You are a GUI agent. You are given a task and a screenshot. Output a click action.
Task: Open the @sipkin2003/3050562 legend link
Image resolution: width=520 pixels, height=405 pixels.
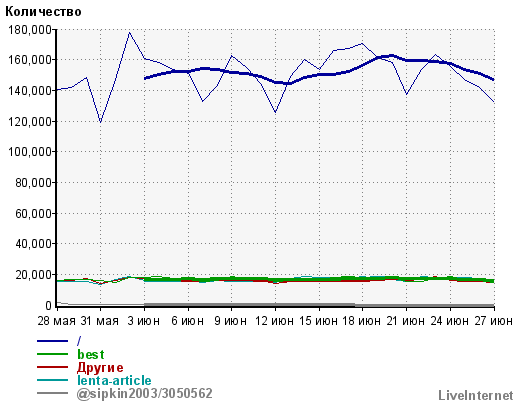tap(144, 393)
